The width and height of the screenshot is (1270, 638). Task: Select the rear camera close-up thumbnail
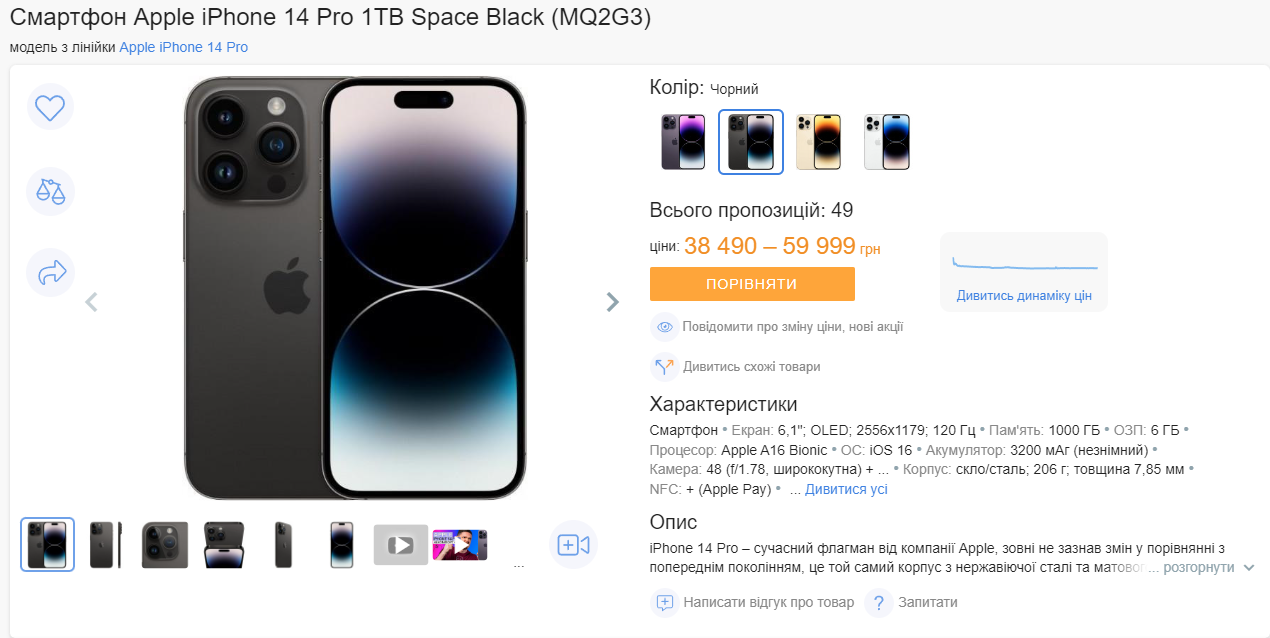tap(164, 544)
